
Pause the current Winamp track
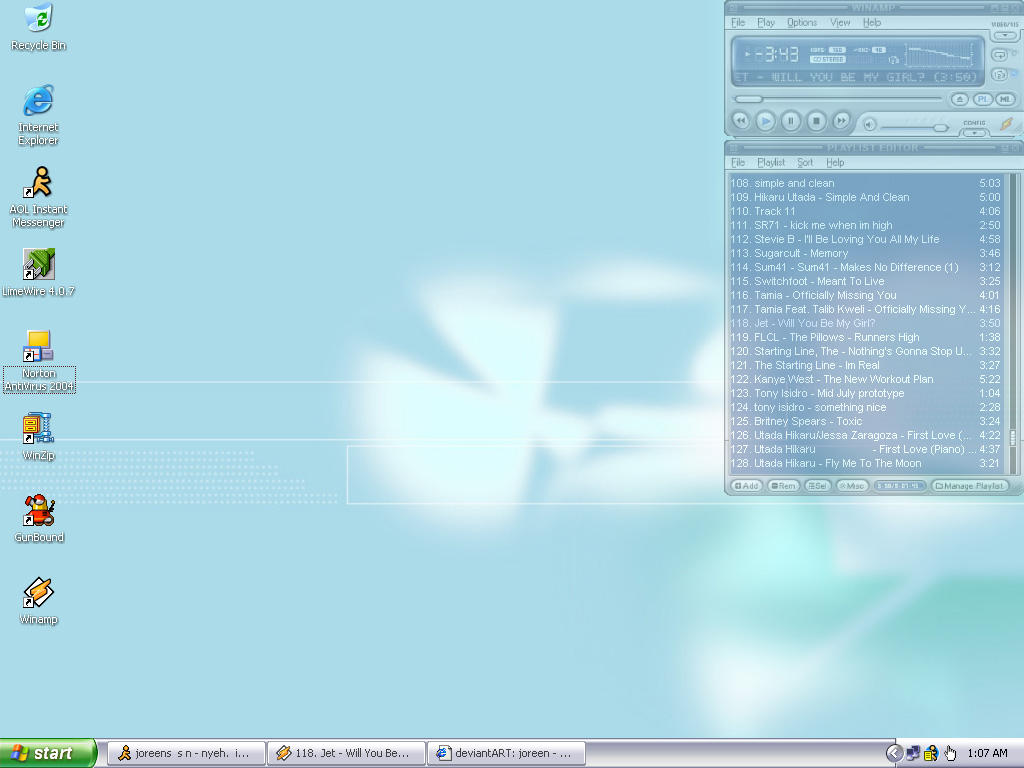point(791,121)
